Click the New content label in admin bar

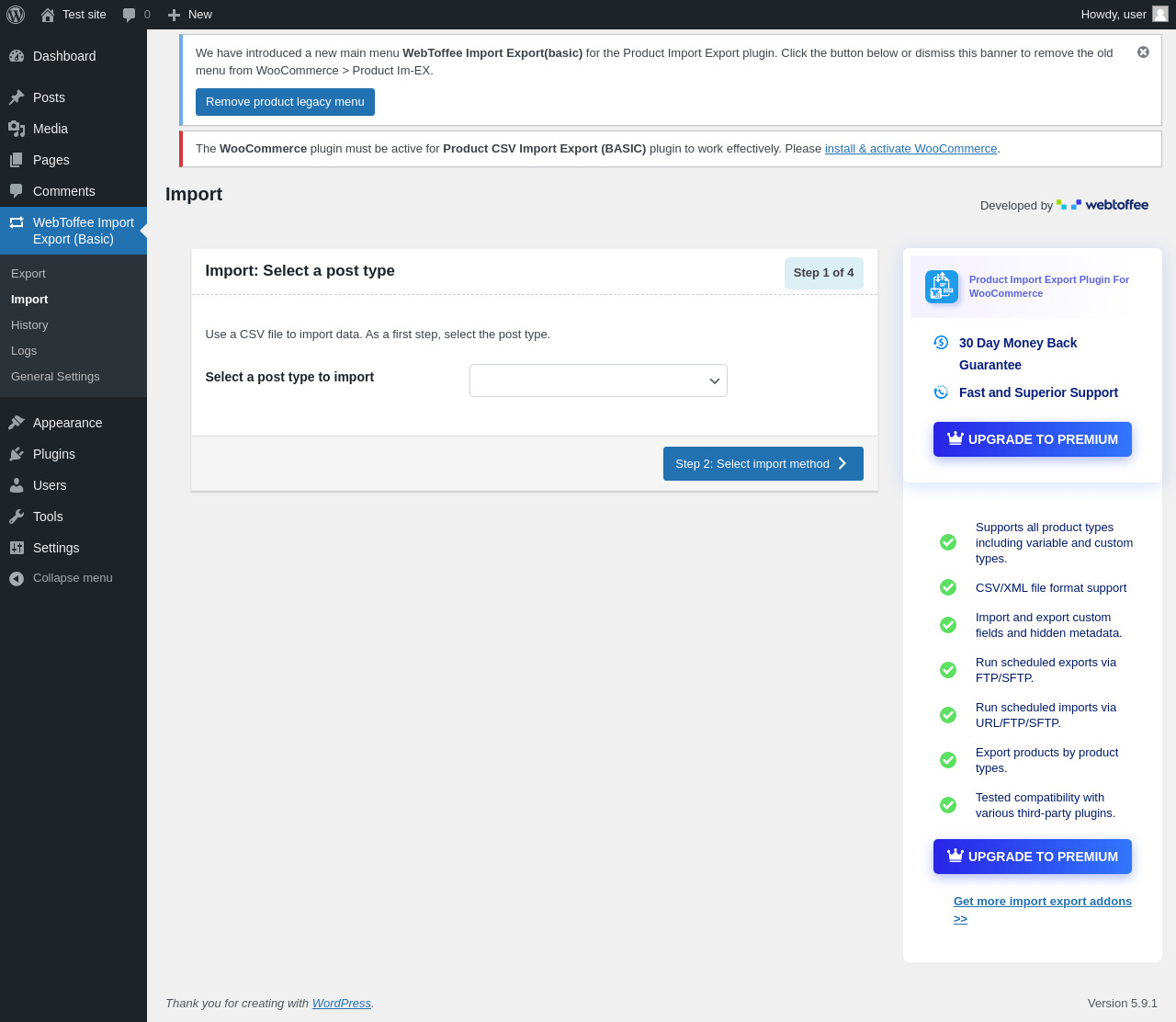200,15
